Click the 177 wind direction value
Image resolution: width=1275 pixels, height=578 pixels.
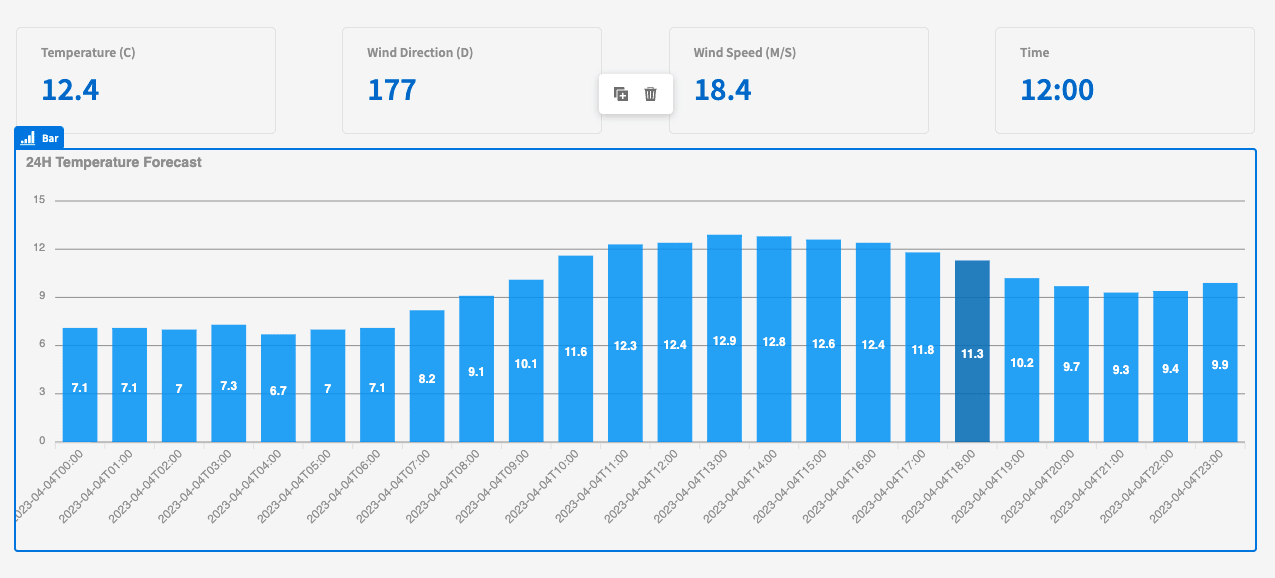(x=392, y=90)
